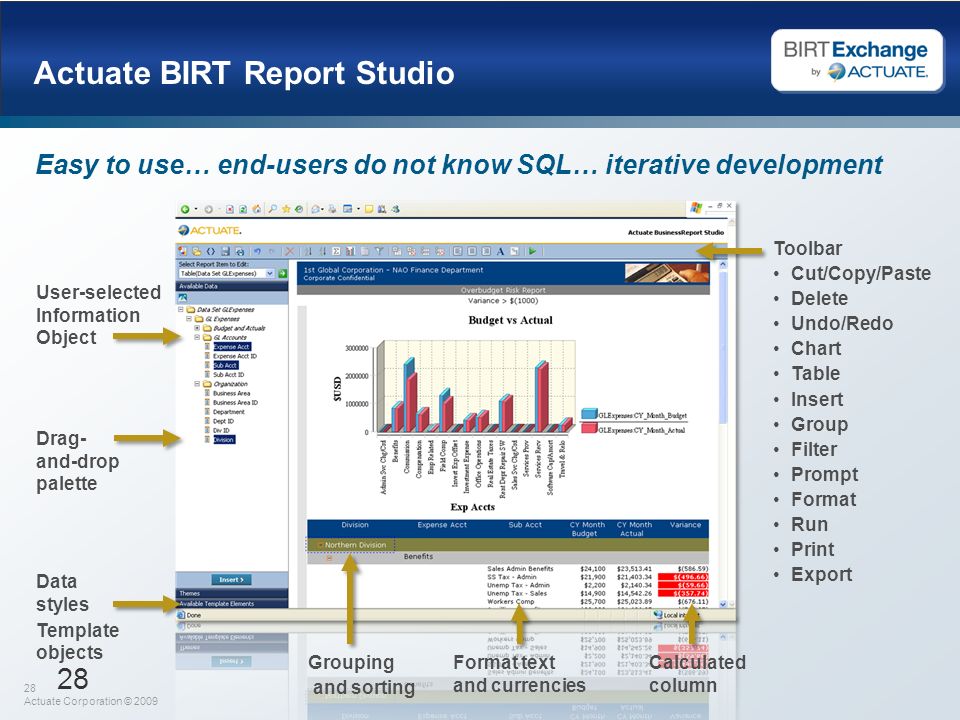
Task: Open browser History icon
Action: pos(299,209)
